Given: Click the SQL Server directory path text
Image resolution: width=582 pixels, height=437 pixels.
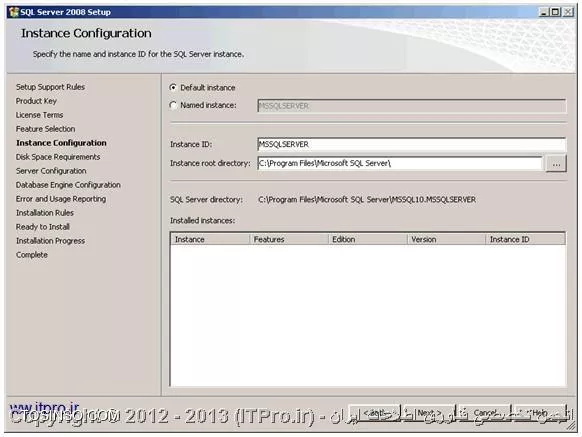Looking at the screenshot, I should click(367, 200).
